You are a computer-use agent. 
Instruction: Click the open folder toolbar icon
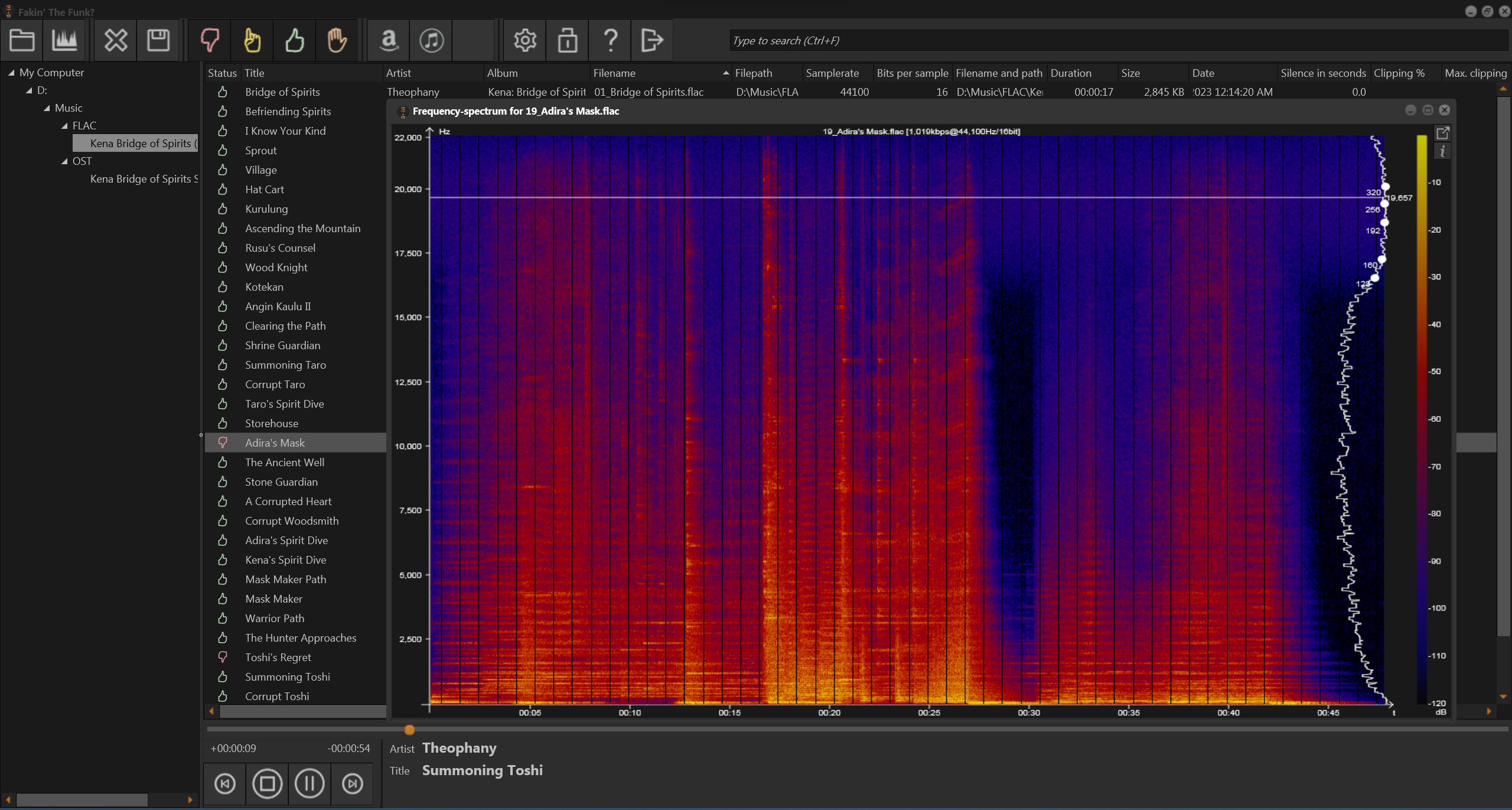(22, 40)
